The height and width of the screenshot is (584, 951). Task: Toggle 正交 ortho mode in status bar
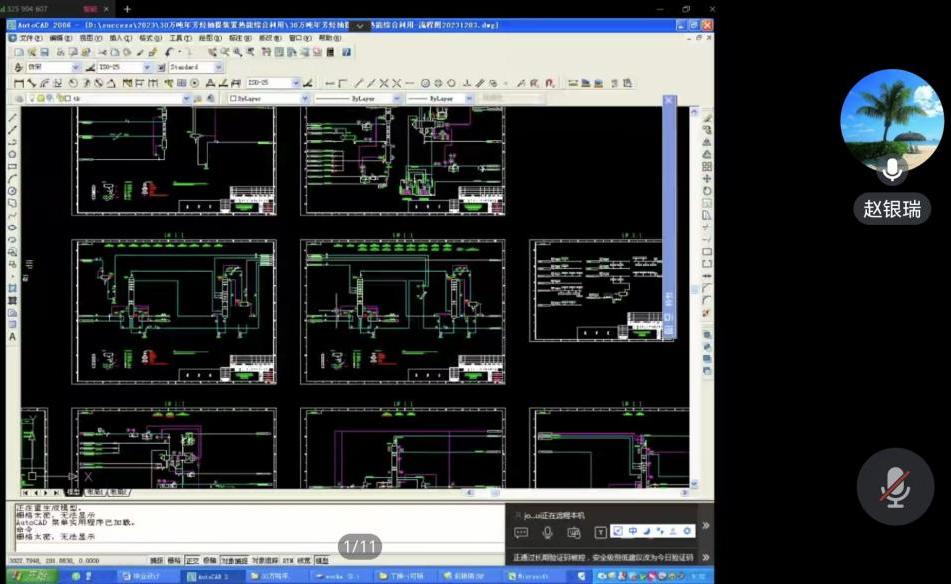pos(191,561)
